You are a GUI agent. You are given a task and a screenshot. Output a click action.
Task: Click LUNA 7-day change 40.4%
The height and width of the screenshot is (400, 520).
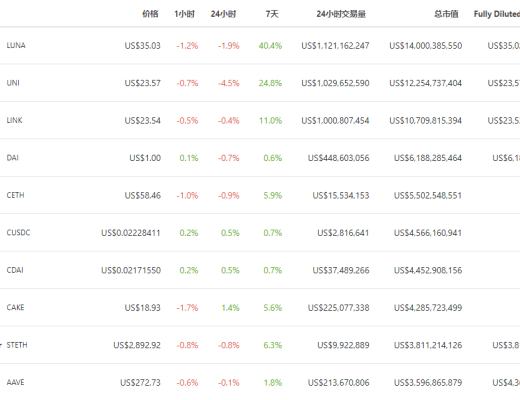(x=270, y=46)
